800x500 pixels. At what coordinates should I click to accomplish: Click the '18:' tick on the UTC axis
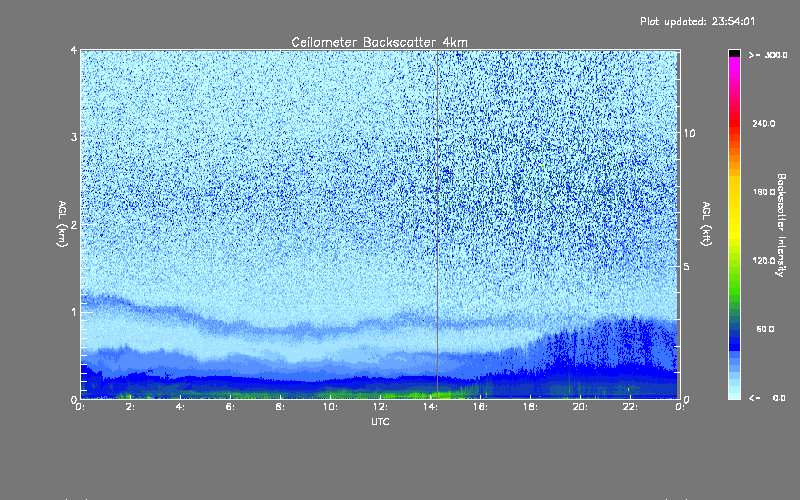530,407
